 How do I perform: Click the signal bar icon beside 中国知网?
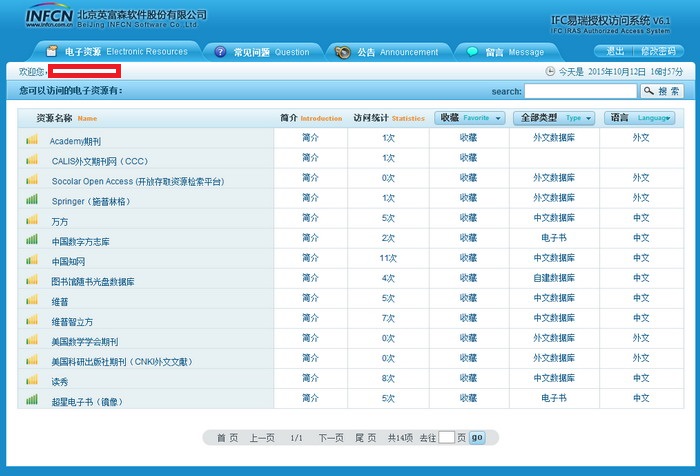coord(32,260)
